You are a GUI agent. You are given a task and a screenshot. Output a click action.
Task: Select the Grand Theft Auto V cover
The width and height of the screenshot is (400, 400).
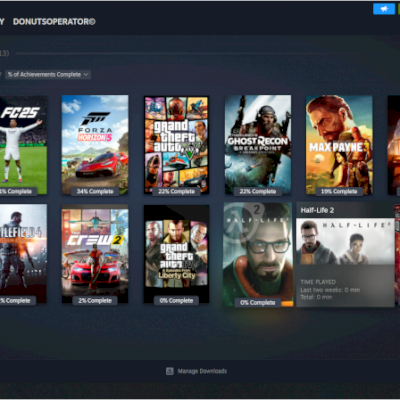(x=176, y=145)
